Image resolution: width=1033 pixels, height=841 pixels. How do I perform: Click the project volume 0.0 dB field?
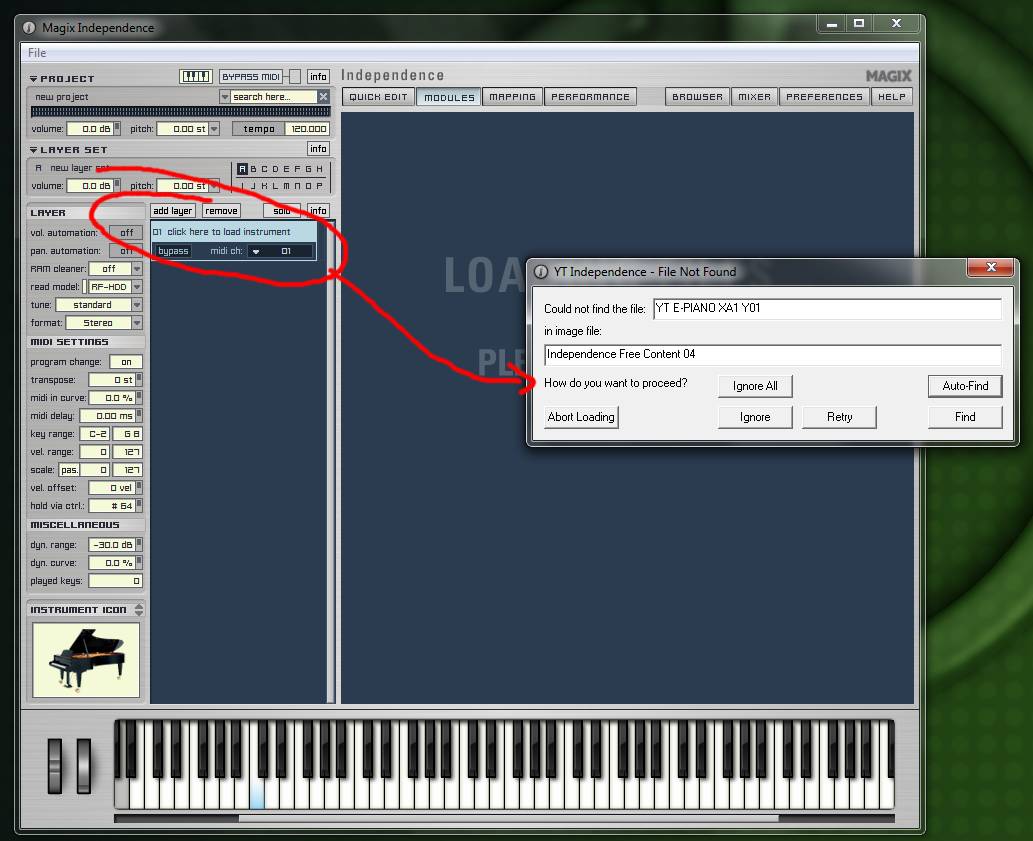[90, 129]
